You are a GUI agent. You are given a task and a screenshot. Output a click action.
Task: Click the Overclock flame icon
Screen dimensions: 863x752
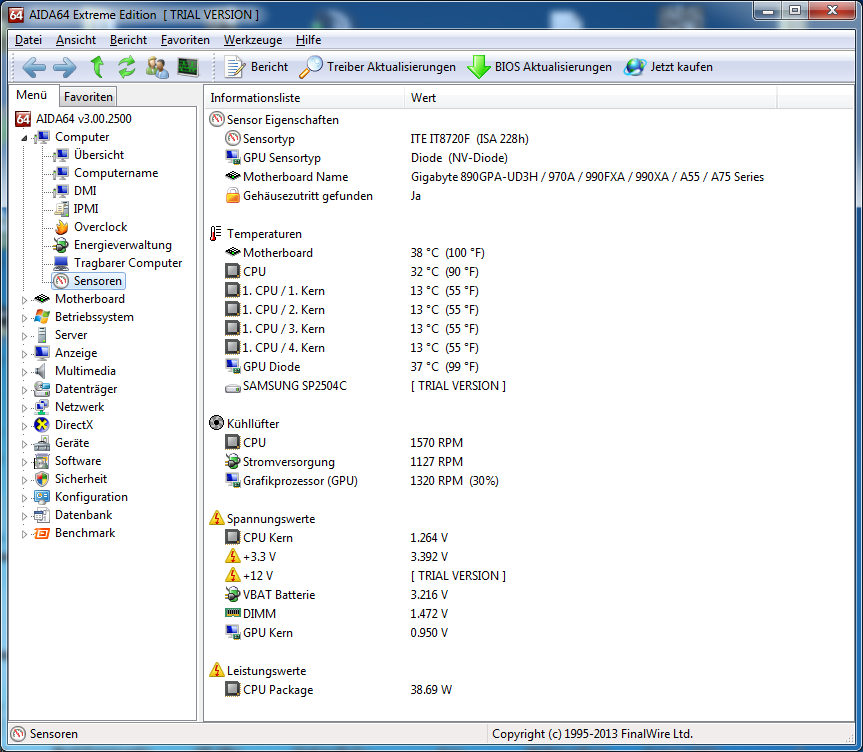tap(61, 227)
